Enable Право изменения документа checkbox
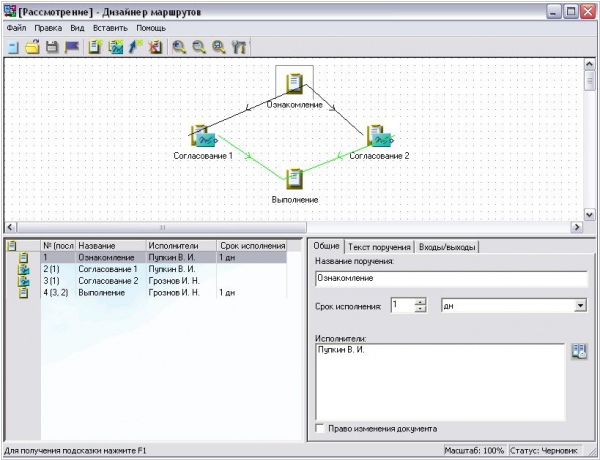 pos(320,428)
